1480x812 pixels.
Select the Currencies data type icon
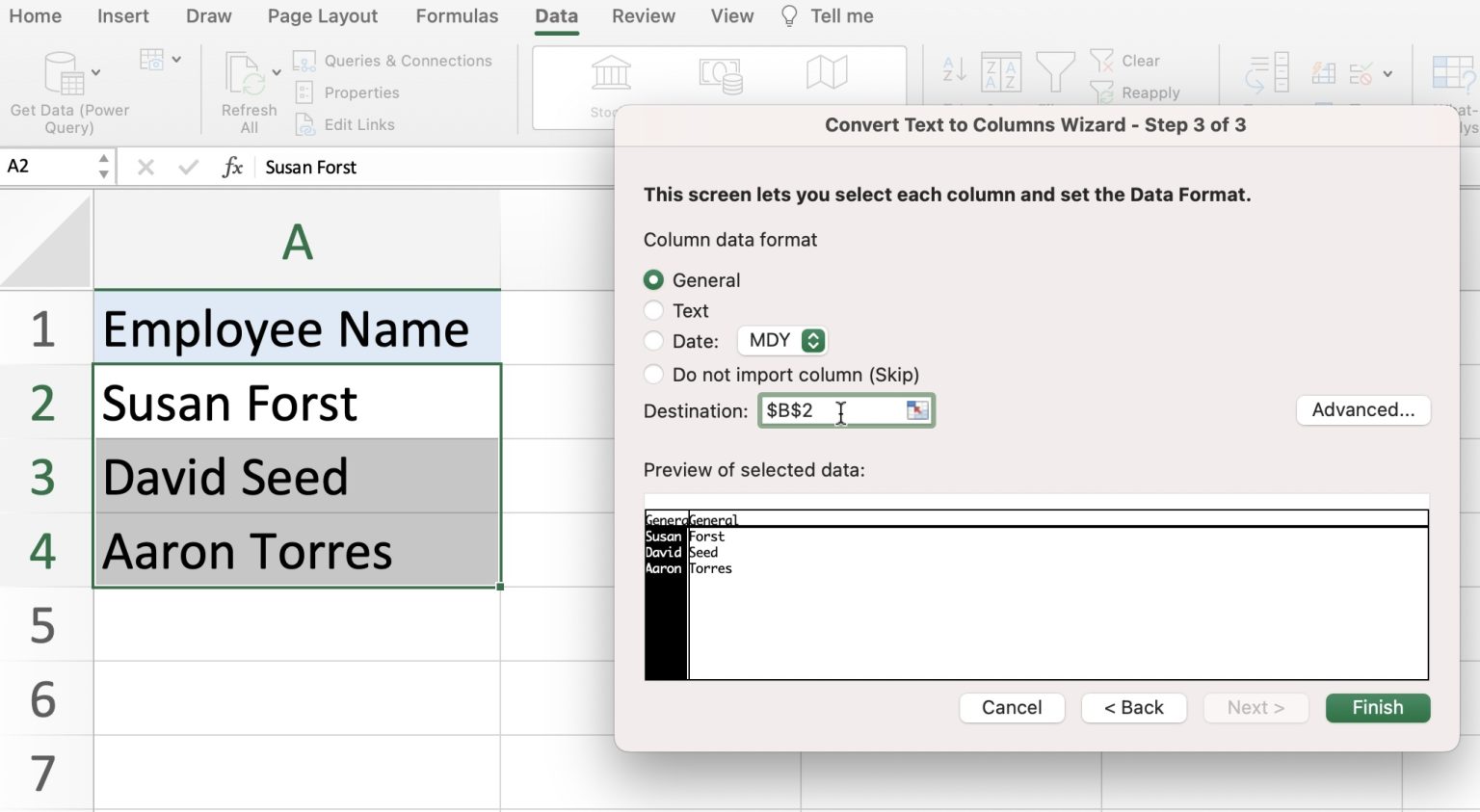[x=721, y=73]
